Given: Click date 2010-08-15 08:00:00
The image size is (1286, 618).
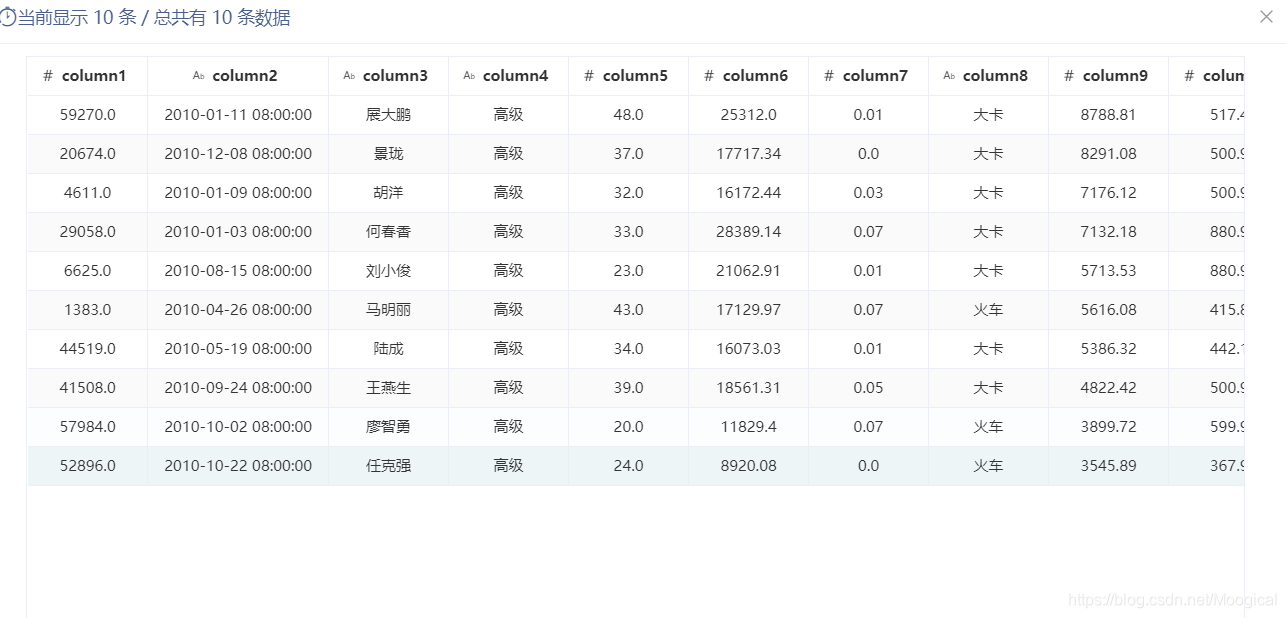Looking at the screenshot, I should pos(238,271).
